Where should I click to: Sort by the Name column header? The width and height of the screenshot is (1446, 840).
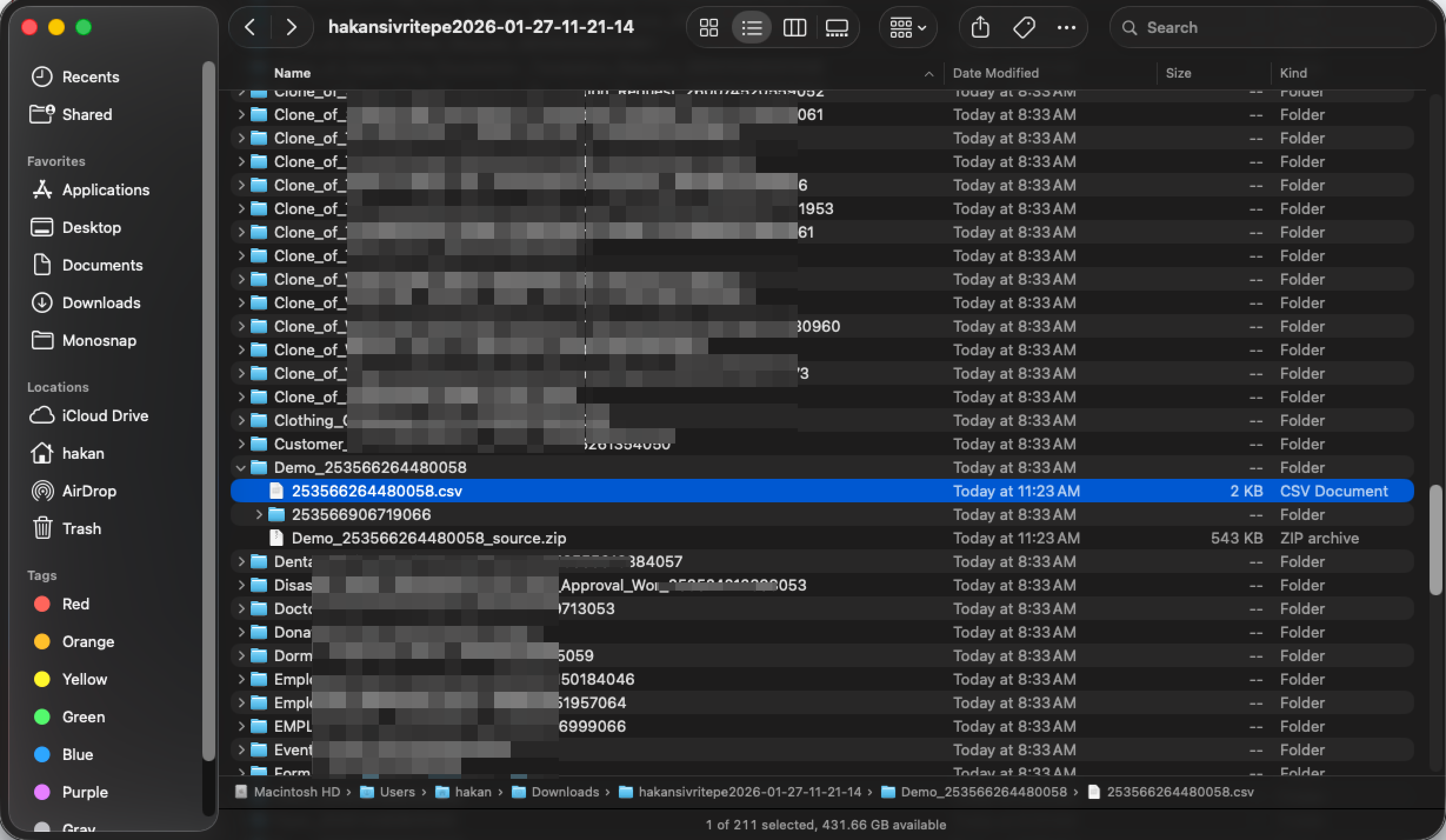click(292, 73)
